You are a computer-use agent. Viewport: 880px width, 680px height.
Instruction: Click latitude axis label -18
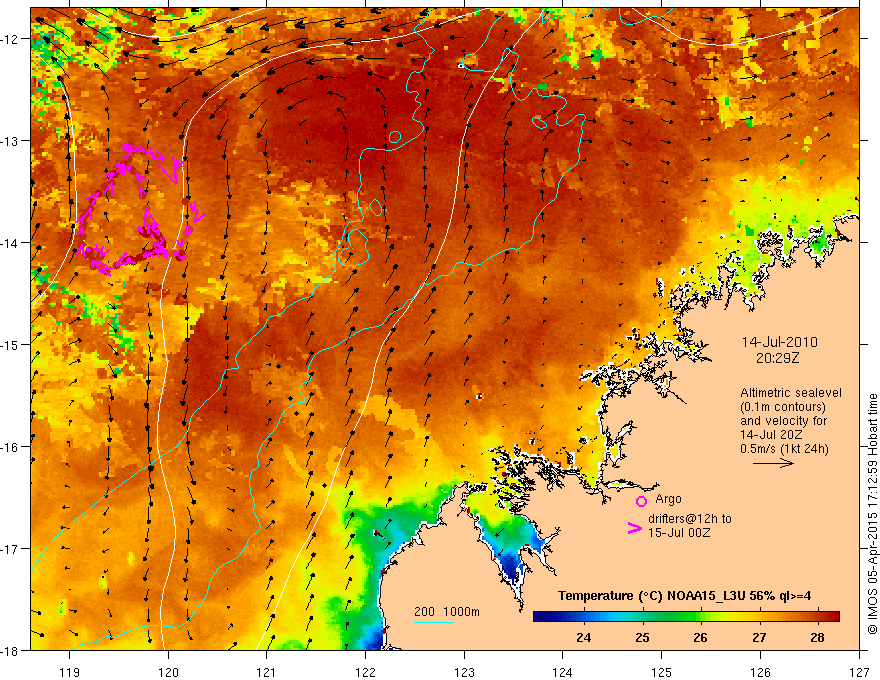tap(10, 650)
